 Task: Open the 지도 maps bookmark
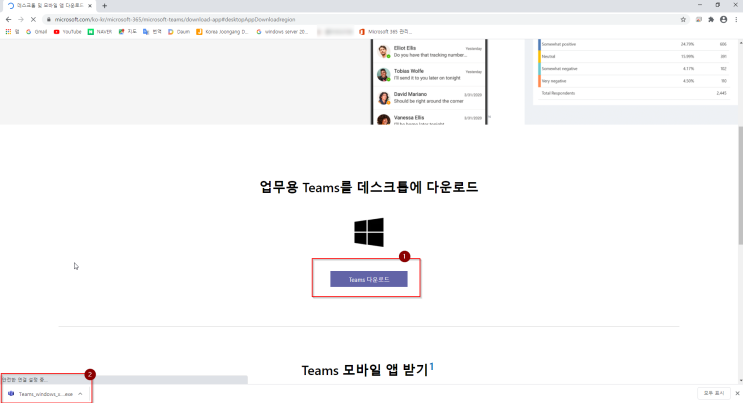pos(127,32)
